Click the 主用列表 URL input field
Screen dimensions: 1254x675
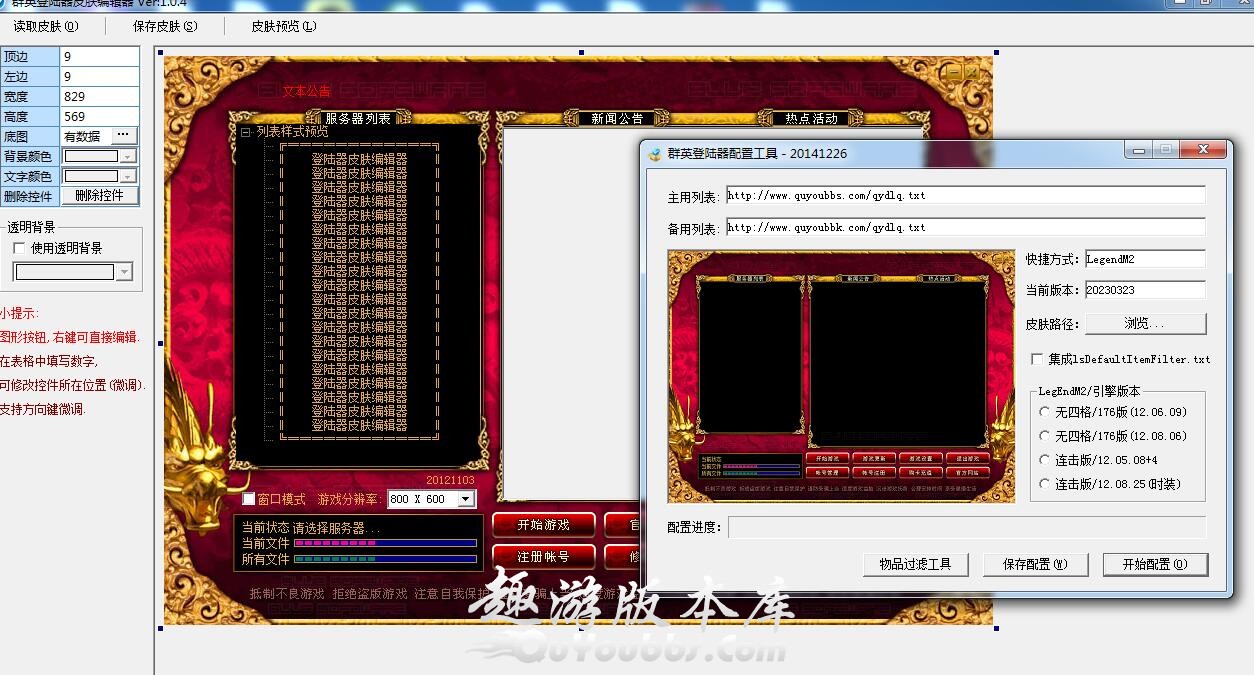click(x=965, y=196)
